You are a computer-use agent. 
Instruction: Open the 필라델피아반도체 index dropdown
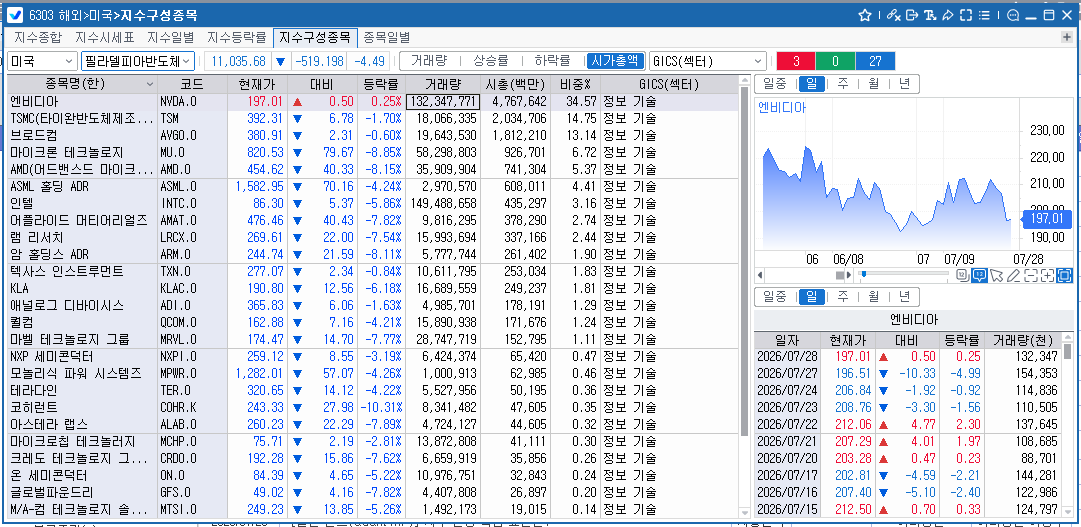[138, 61]
